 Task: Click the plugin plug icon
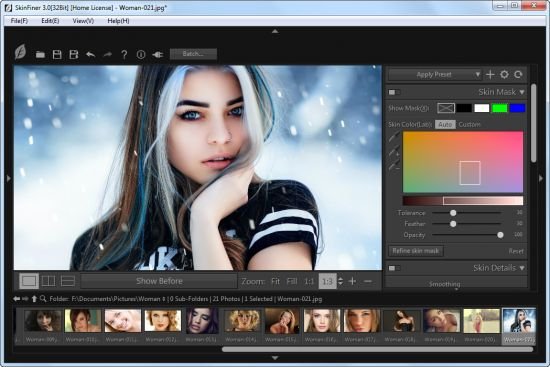click(157, 55)
